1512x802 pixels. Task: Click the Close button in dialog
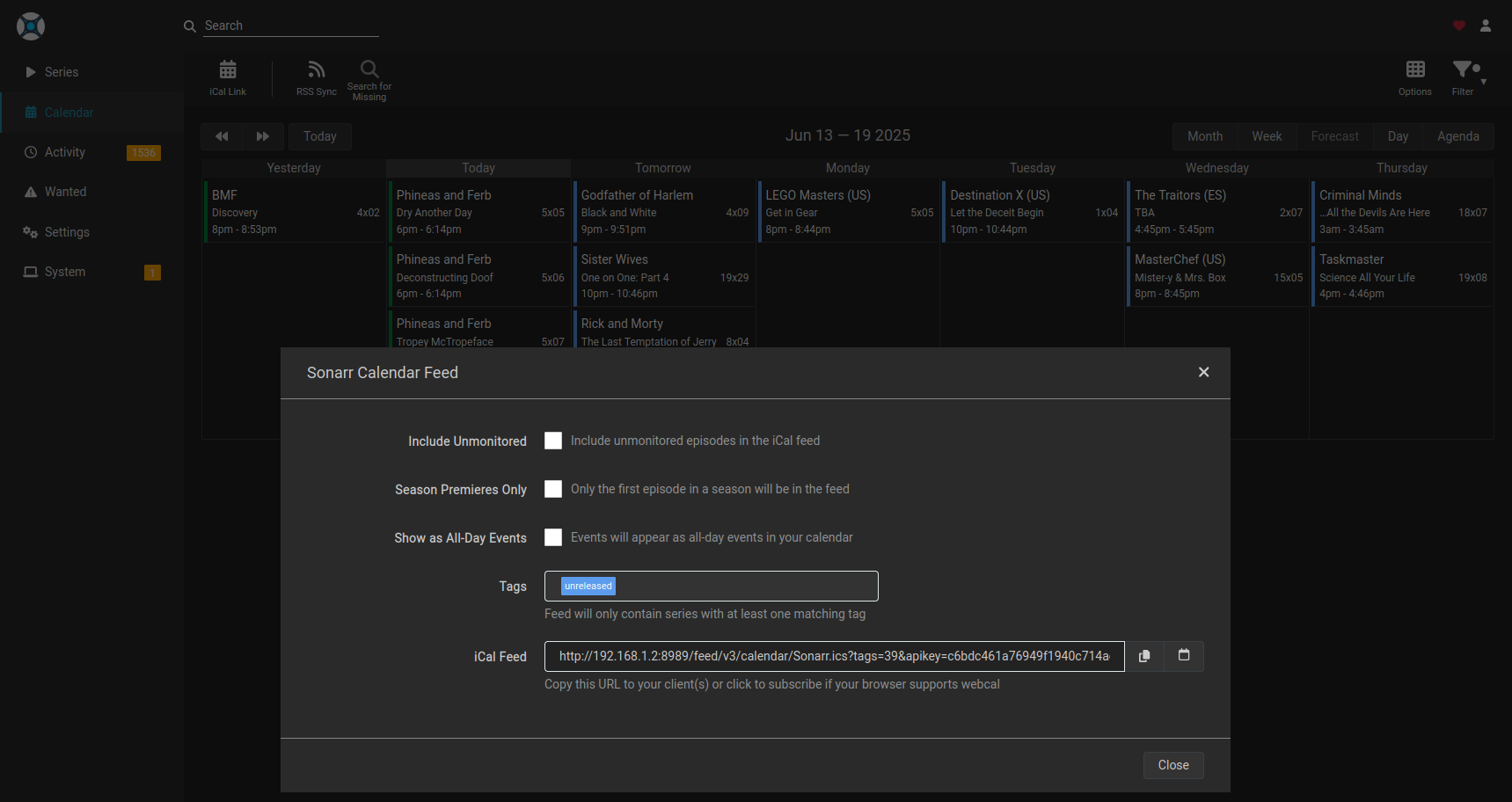[x=1173, y=765]
